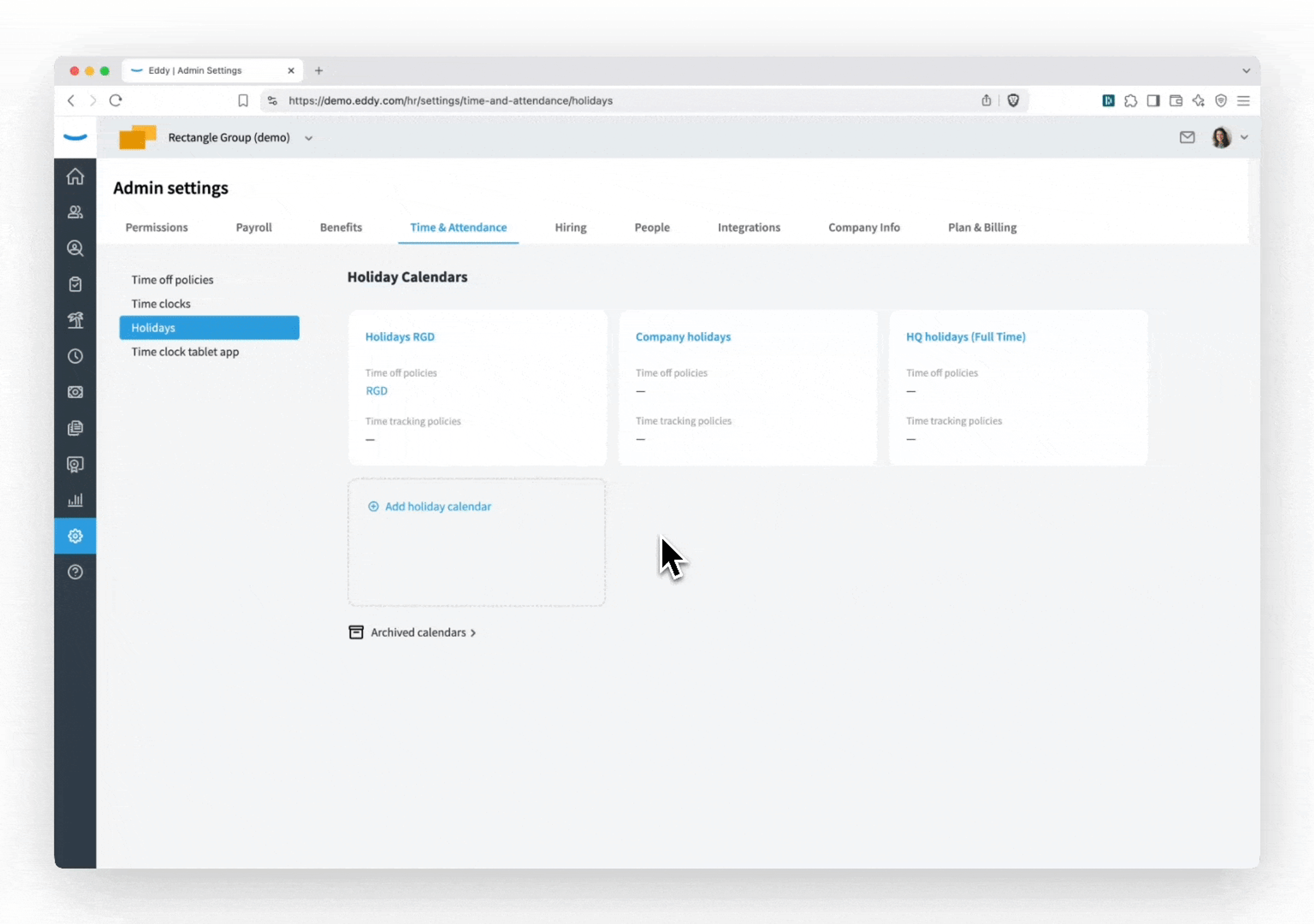Click the share icon in address bar
Image resolution: width=1314 pixels, height=924 pixels.
(x=986, y=101)
